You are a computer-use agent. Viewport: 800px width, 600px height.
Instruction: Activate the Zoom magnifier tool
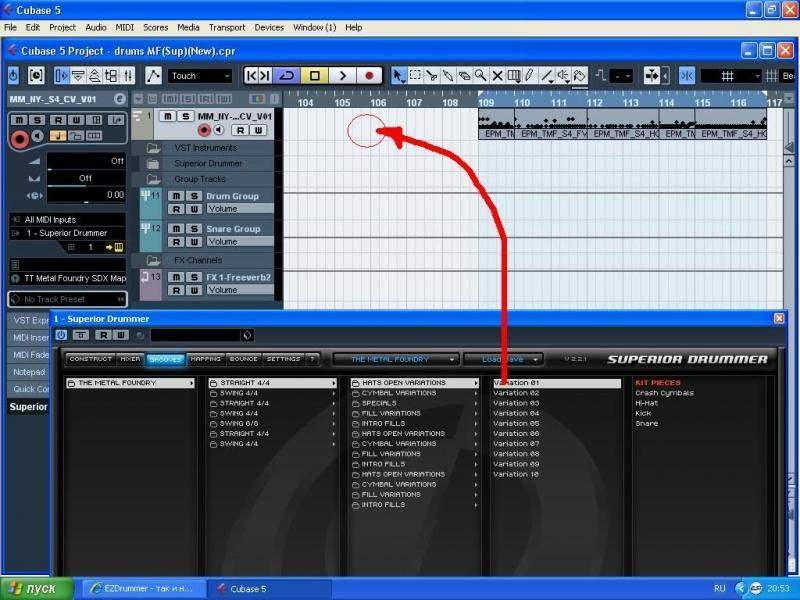(481, 76)
